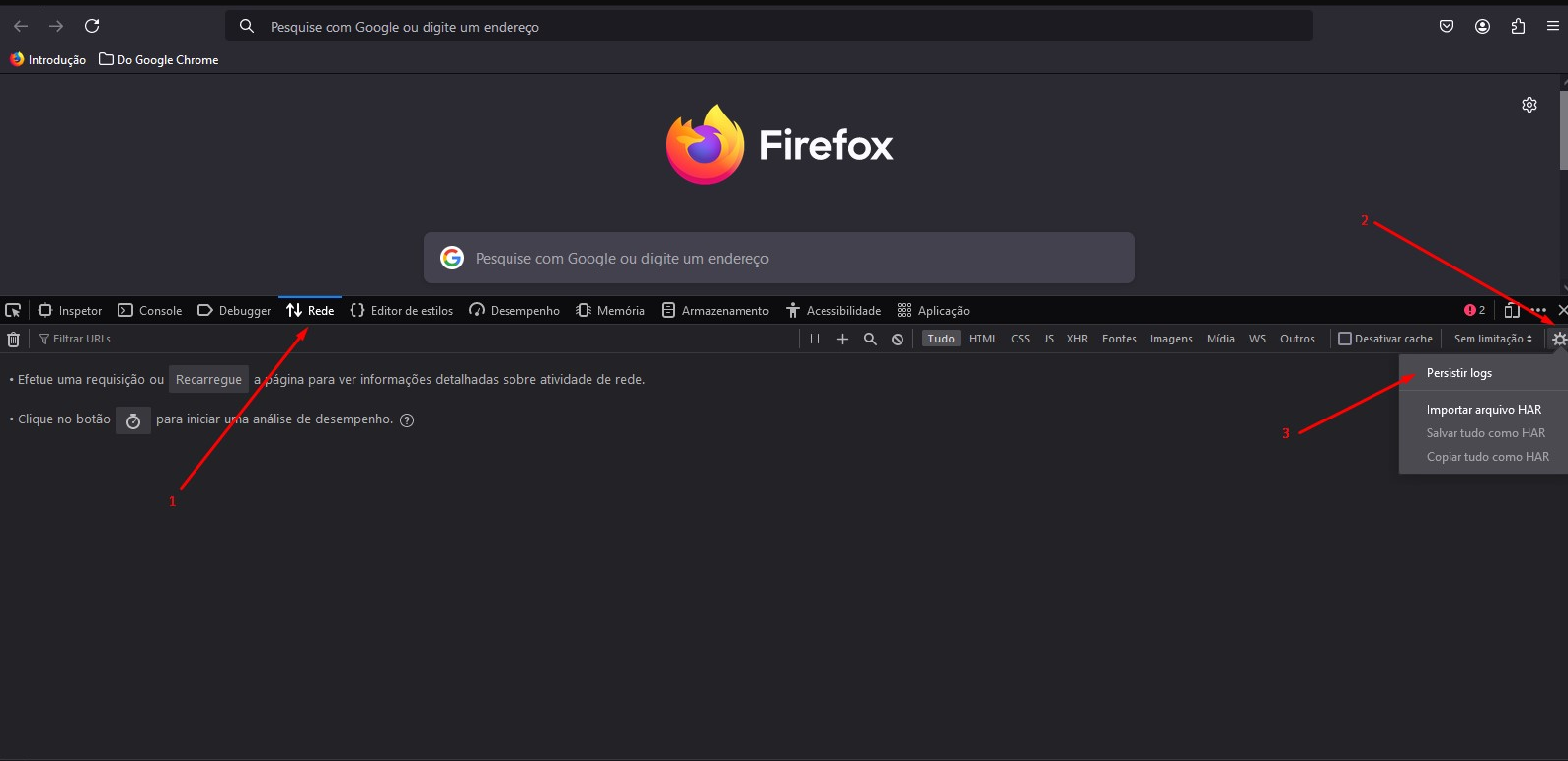Viewport: 1568px width, 761px height.
Task: Open the Introdução bookmark
Action: coord(48,60)
